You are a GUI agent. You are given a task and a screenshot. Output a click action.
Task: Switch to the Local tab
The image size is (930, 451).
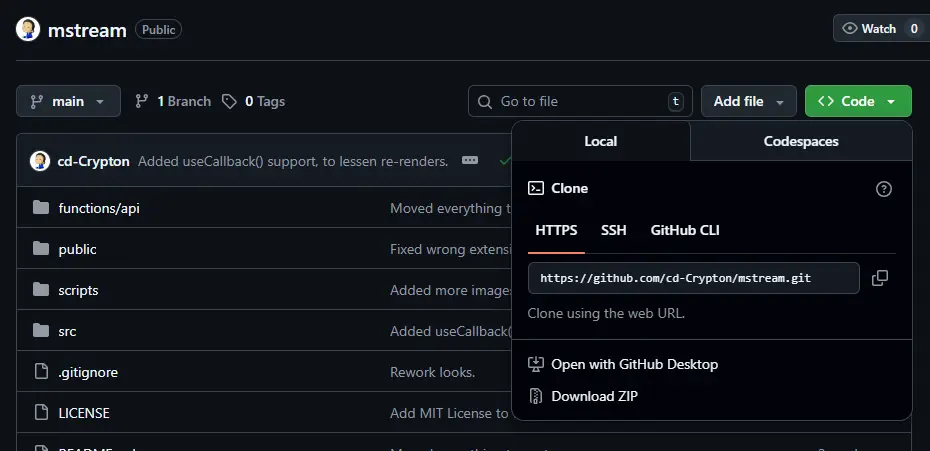click(x=601, y=141)
